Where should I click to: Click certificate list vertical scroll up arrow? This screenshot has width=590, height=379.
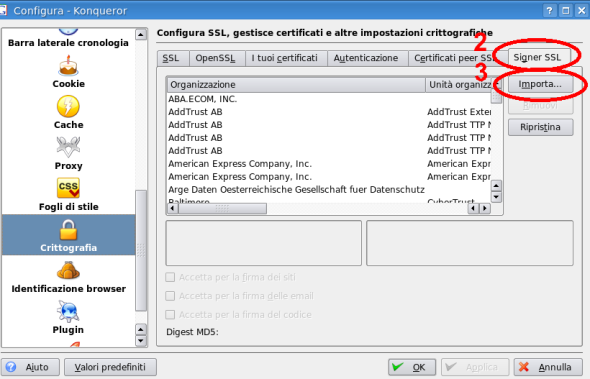496,186
